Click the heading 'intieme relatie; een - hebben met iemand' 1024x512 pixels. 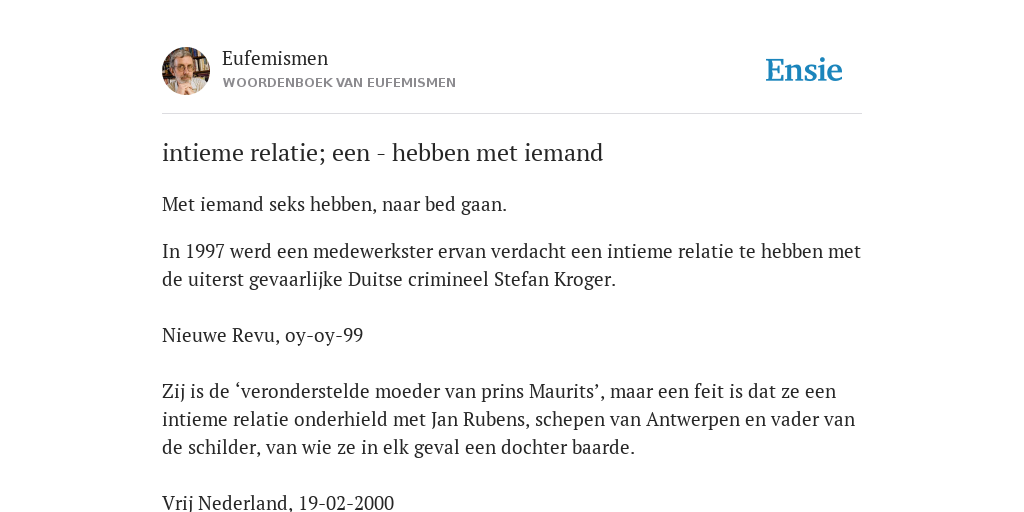[x=382, y=153]
